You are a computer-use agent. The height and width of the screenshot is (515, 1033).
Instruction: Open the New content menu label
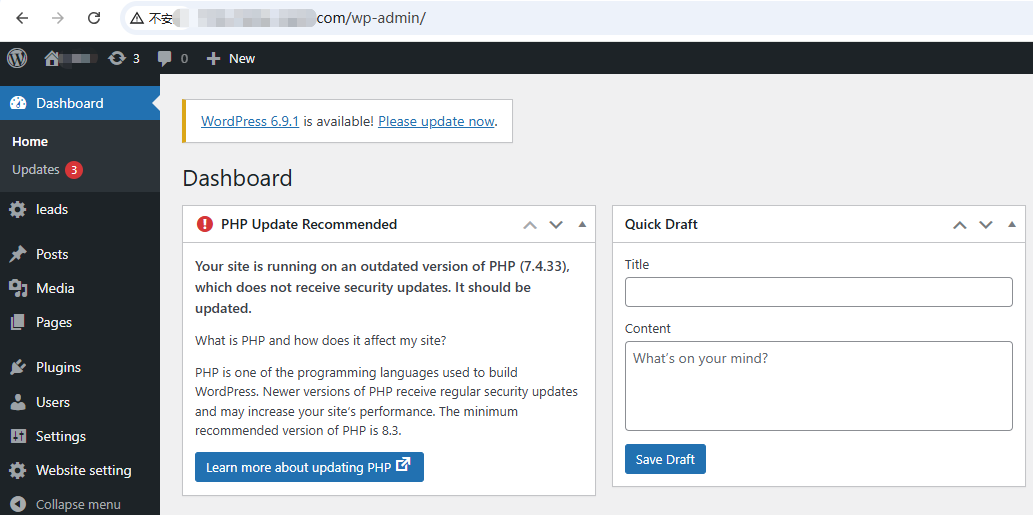[x=242, y=59]
